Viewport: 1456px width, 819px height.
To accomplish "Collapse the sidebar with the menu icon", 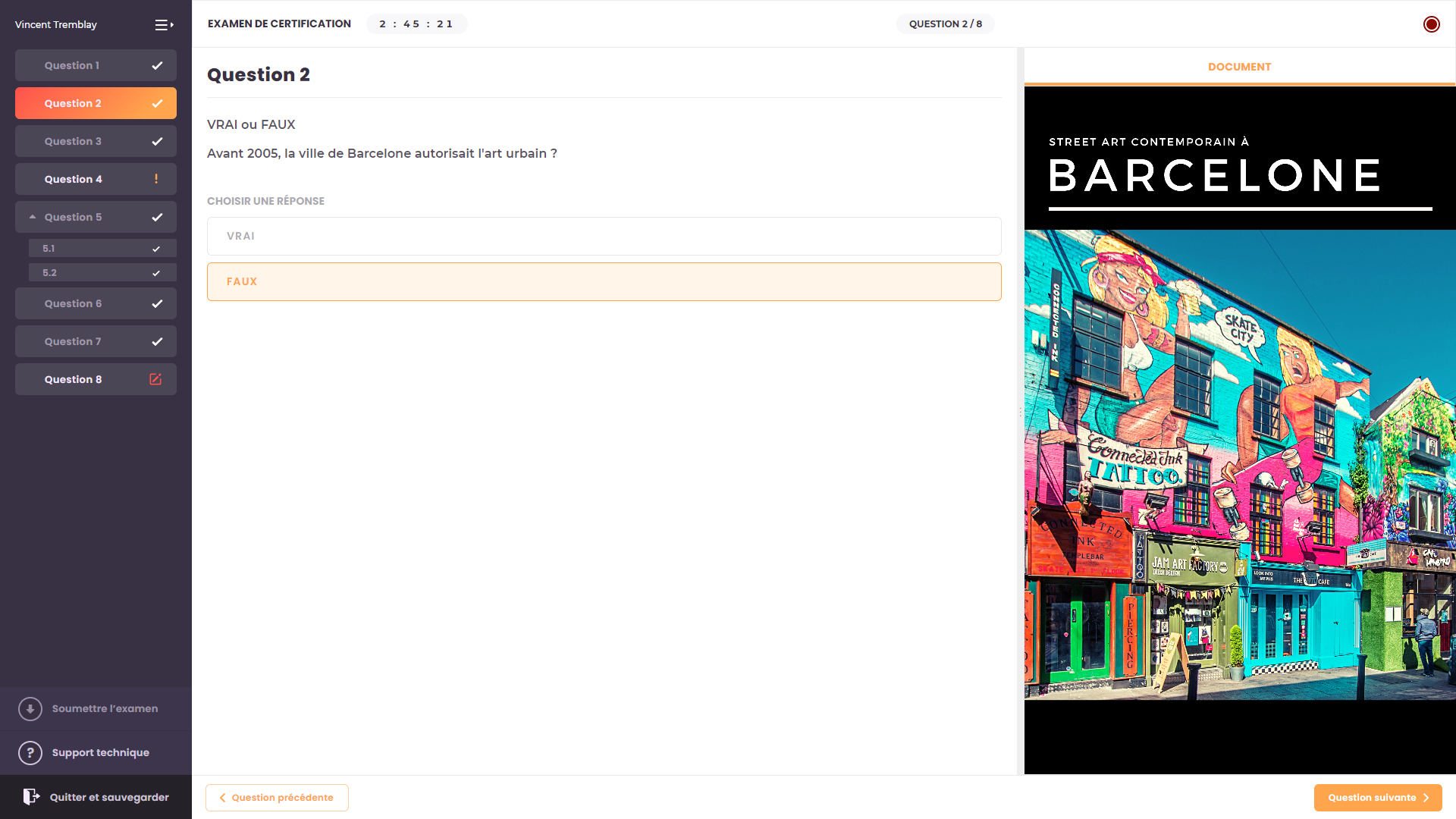I will 164,25.
